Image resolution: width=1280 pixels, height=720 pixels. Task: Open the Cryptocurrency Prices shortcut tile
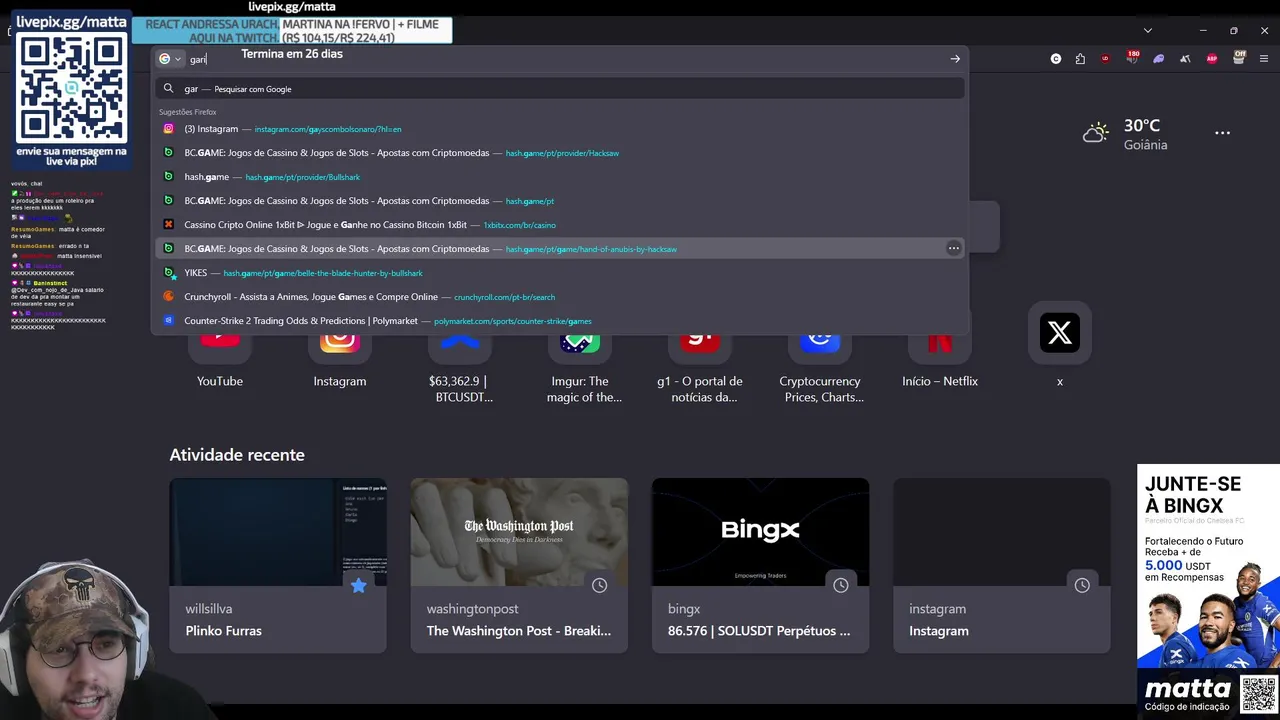coord(820,370)
